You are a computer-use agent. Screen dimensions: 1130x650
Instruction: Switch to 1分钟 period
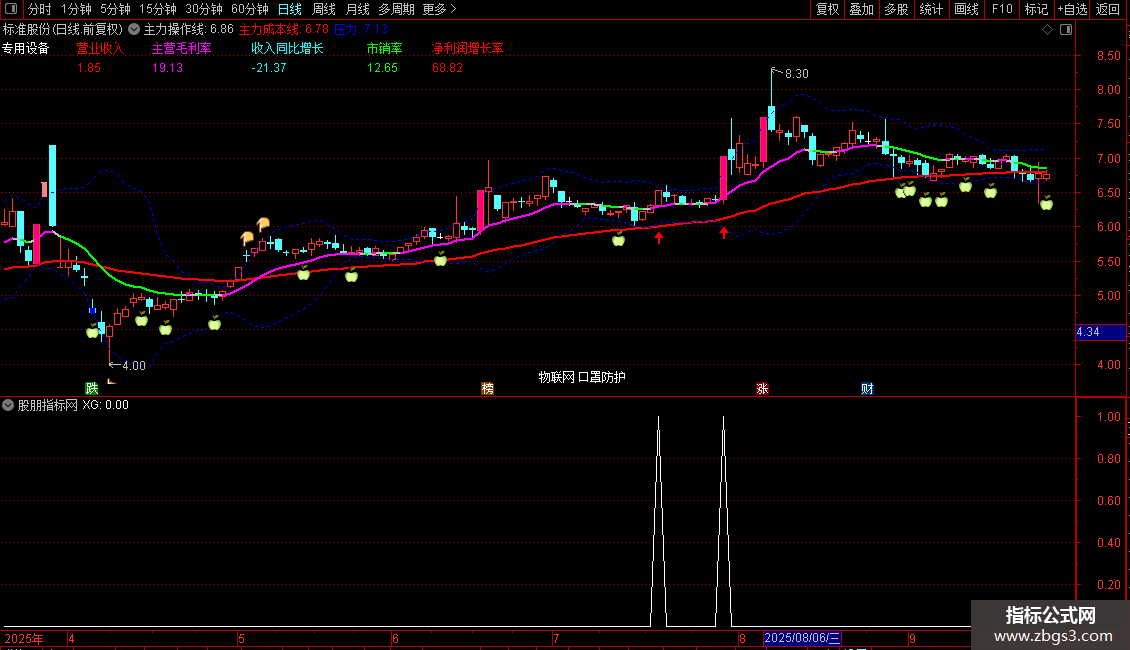(x=76, y=9)
